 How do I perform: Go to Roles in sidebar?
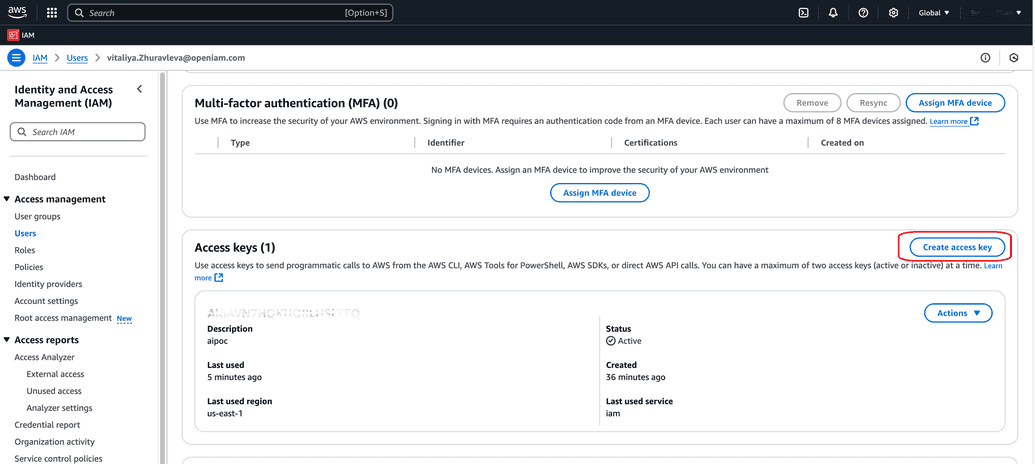[x=25, y=250]
